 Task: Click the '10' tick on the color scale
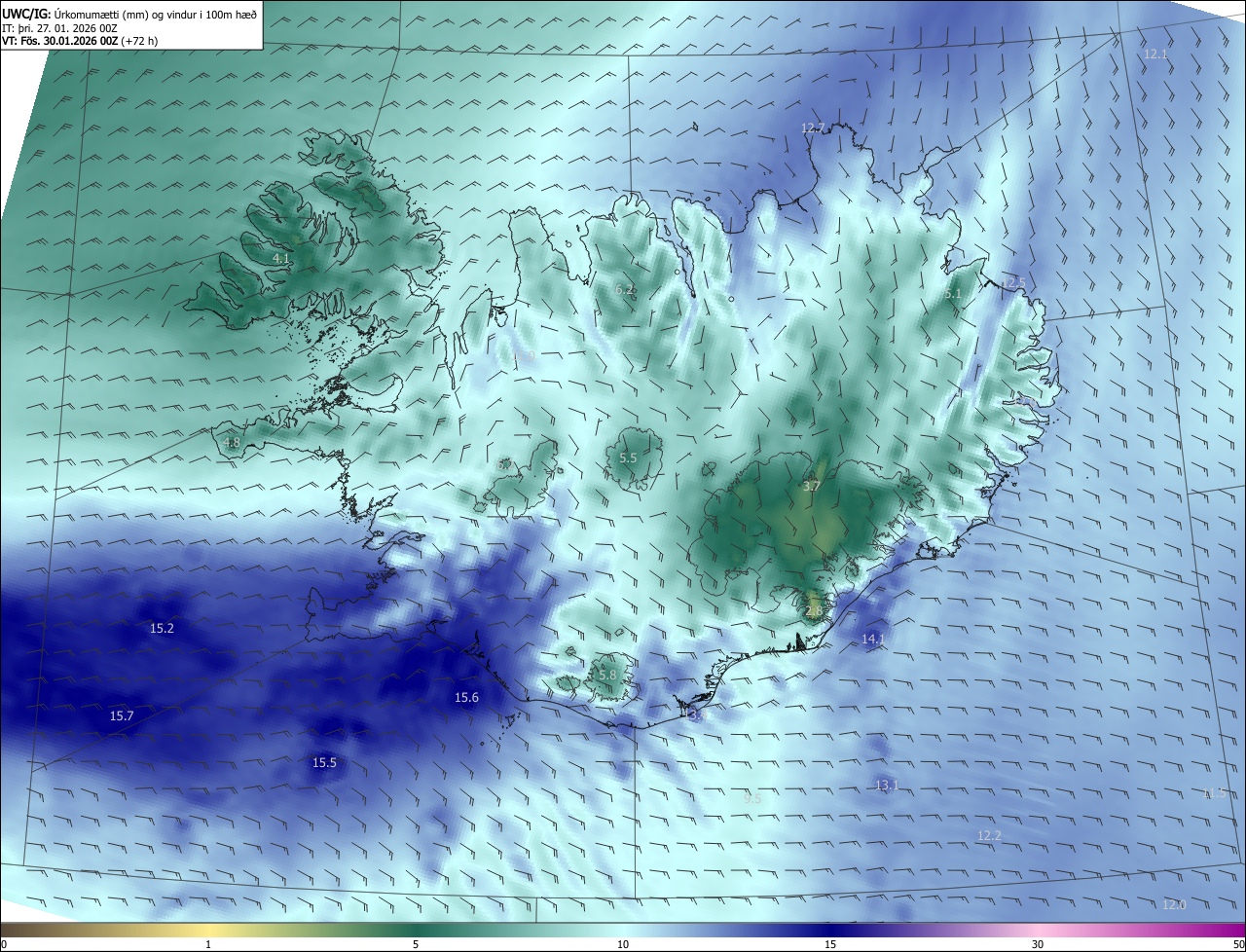[623, 944]
